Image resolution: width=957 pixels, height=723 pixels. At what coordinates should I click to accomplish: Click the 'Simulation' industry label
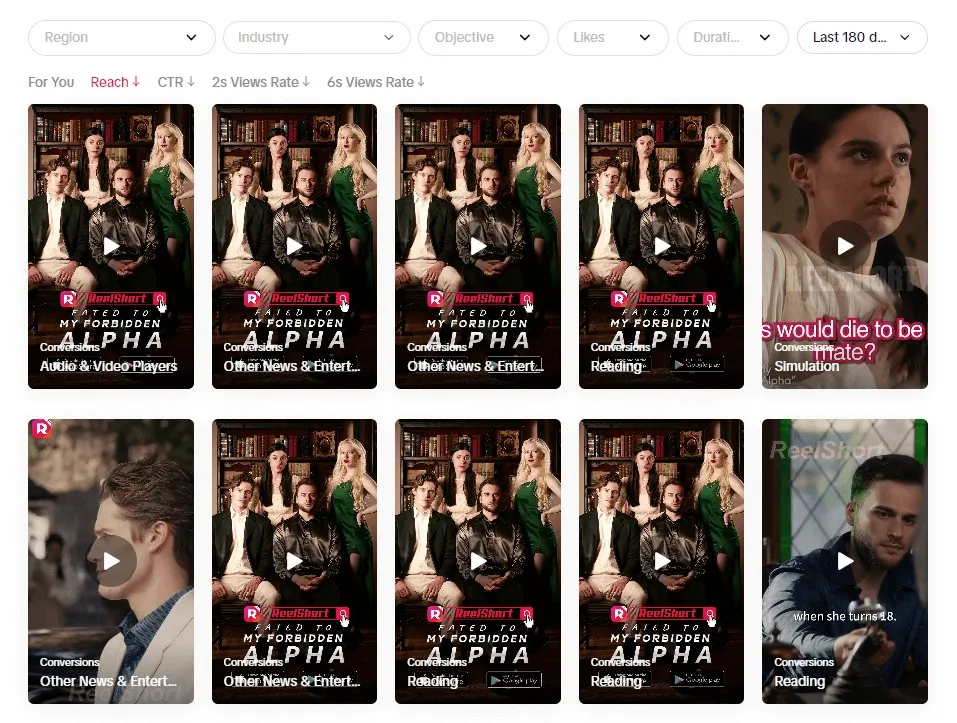807,366
